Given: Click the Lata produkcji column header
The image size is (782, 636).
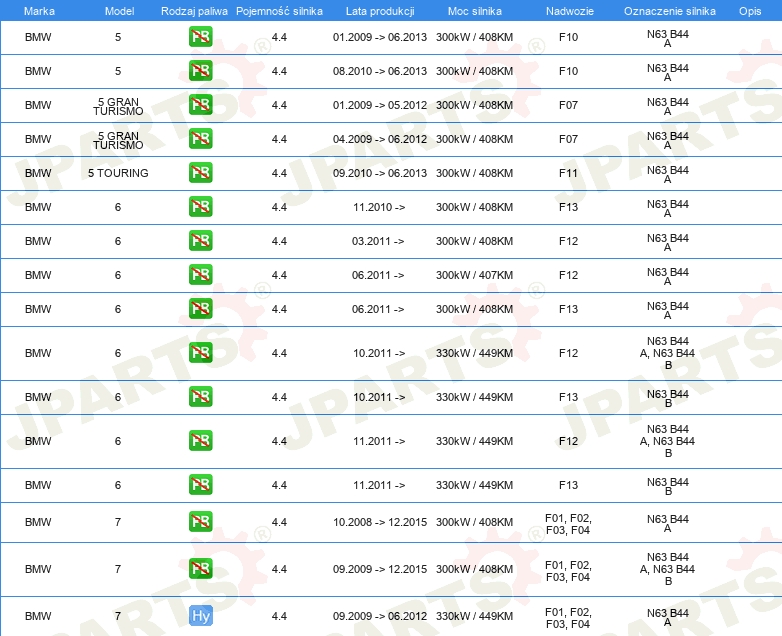Looking at the screenshot, I should [380, 11].
